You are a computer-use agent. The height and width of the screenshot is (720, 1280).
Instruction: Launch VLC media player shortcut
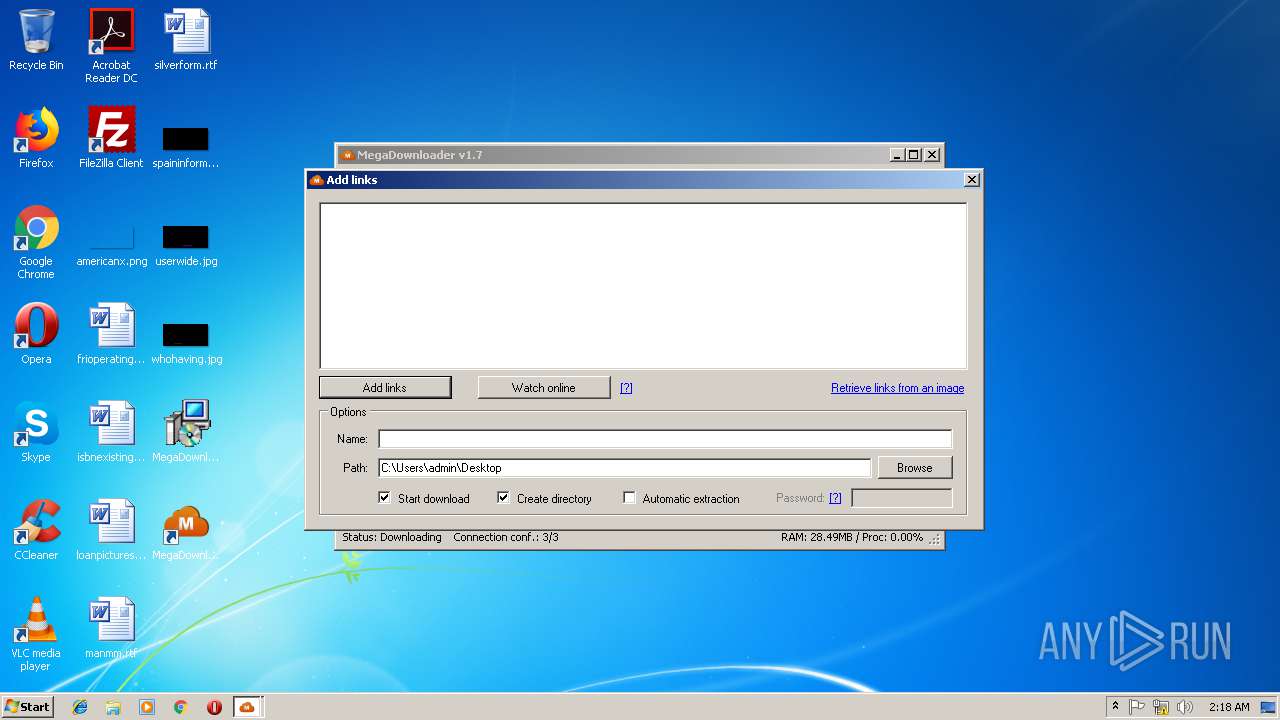(x=36, y=634)
